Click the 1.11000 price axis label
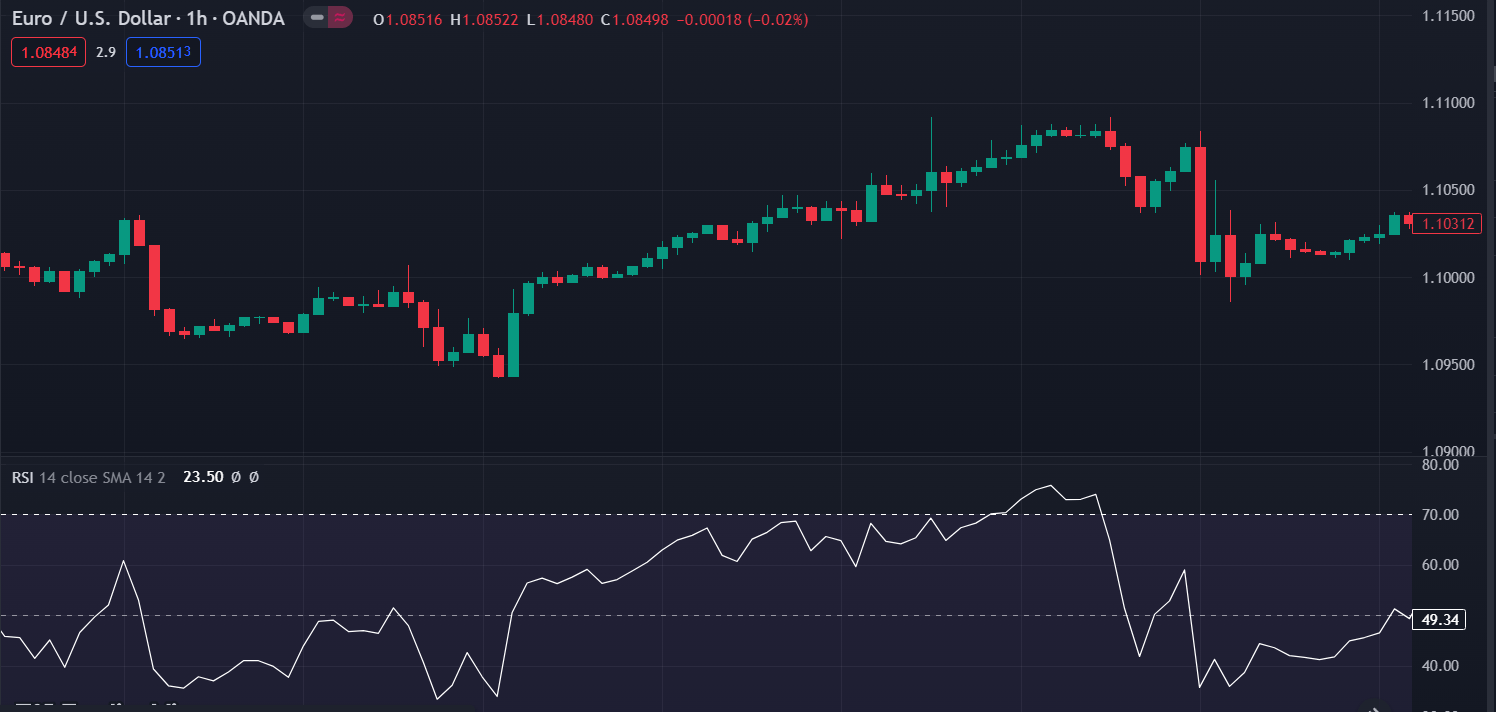The image size is (1496, 712). tap(1446, 103)
